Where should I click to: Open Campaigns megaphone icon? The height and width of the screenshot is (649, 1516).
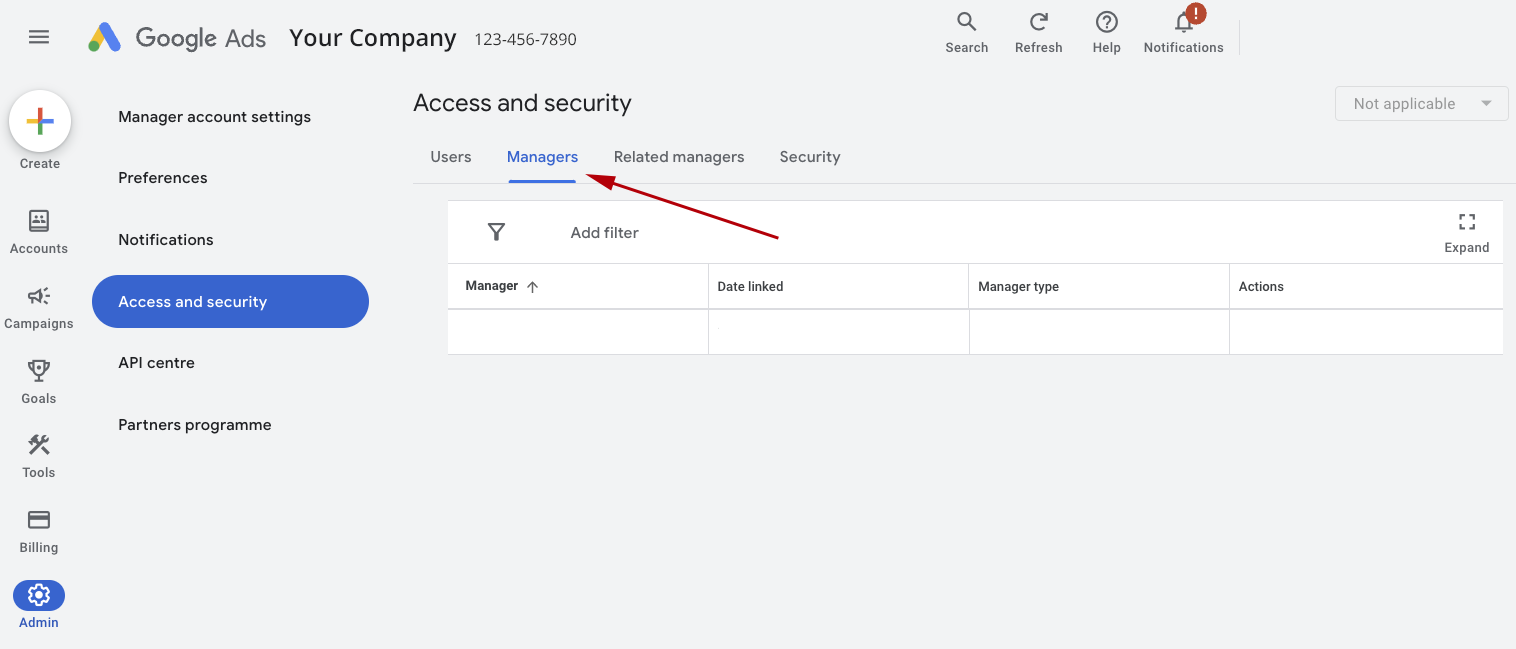tap(39, 296)
